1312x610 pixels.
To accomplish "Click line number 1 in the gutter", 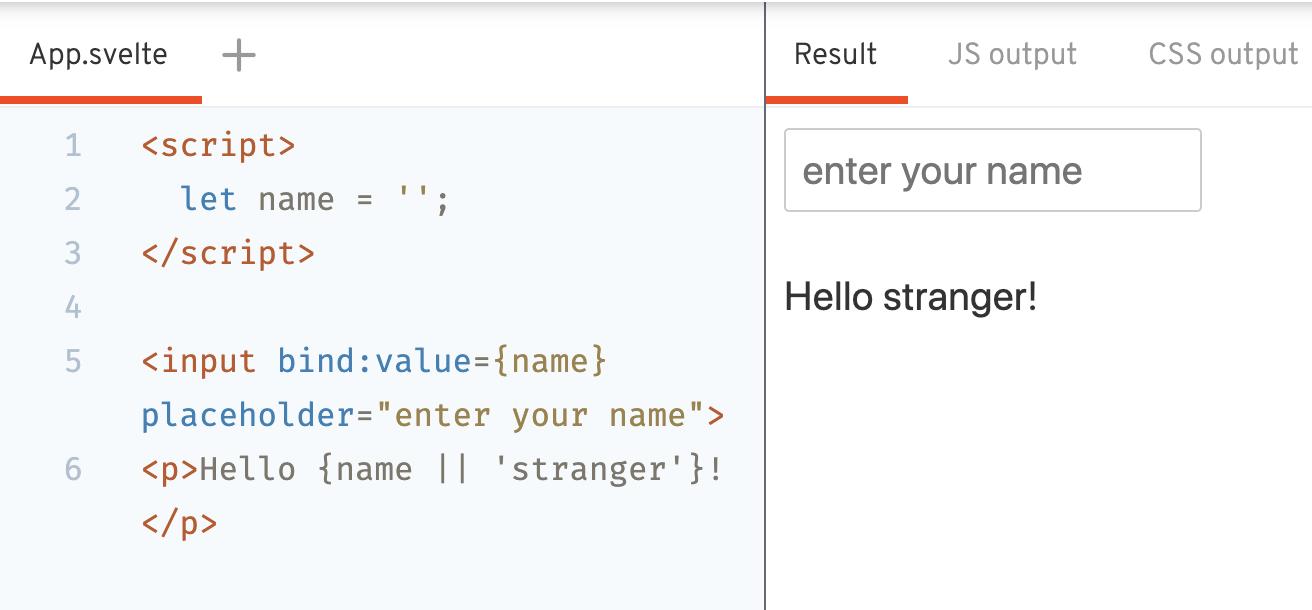I will pos(72,146).
